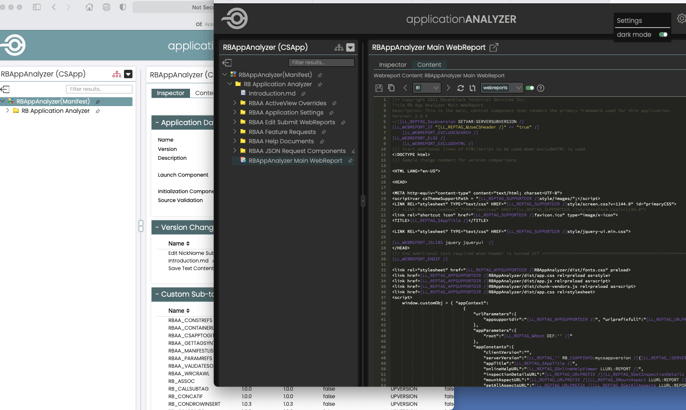The height and width of the screenshot is (410, 686).
Task: Select RBAppAnalyzer Main WebReport tree item
Action: point(295,161)
